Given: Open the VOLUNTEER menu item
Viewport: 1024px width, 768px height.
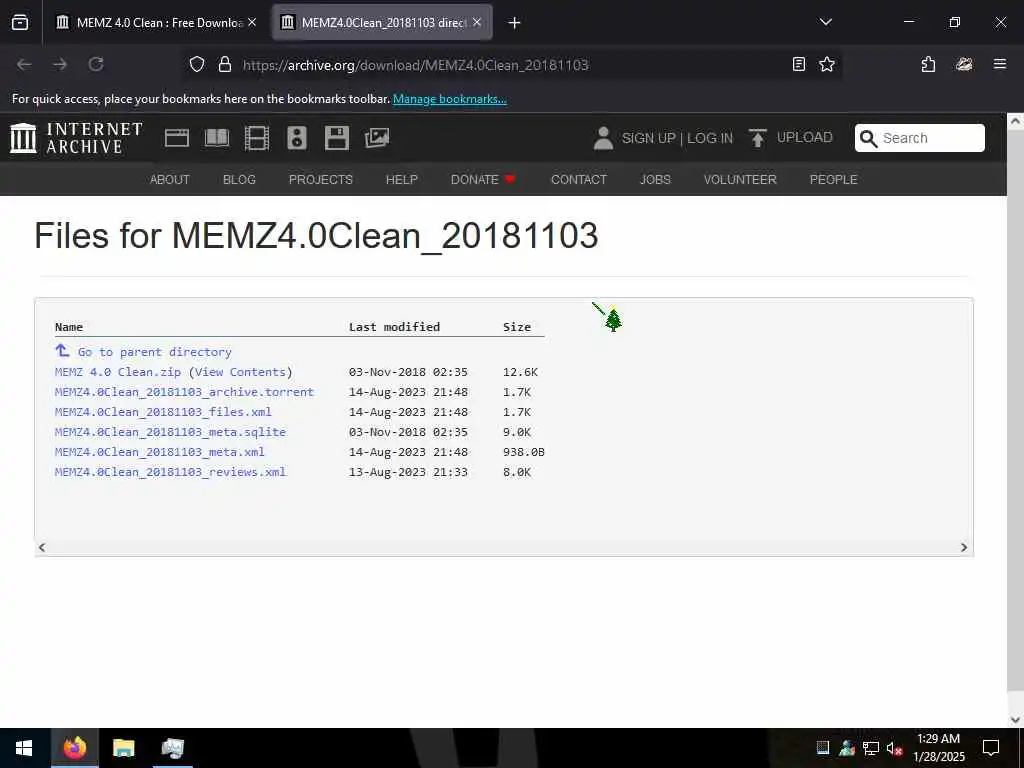Looking at the screenshot, I should (740, 180).
